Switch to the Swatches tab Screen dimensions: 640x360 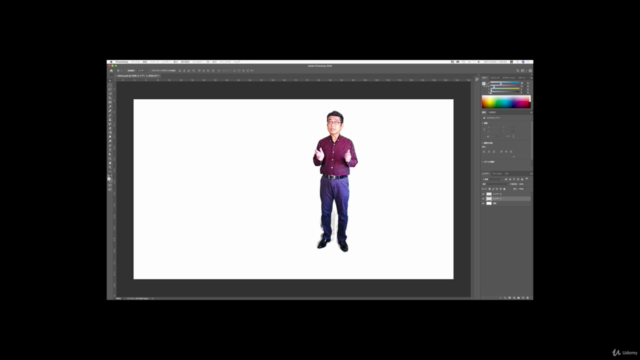[495, 78]
